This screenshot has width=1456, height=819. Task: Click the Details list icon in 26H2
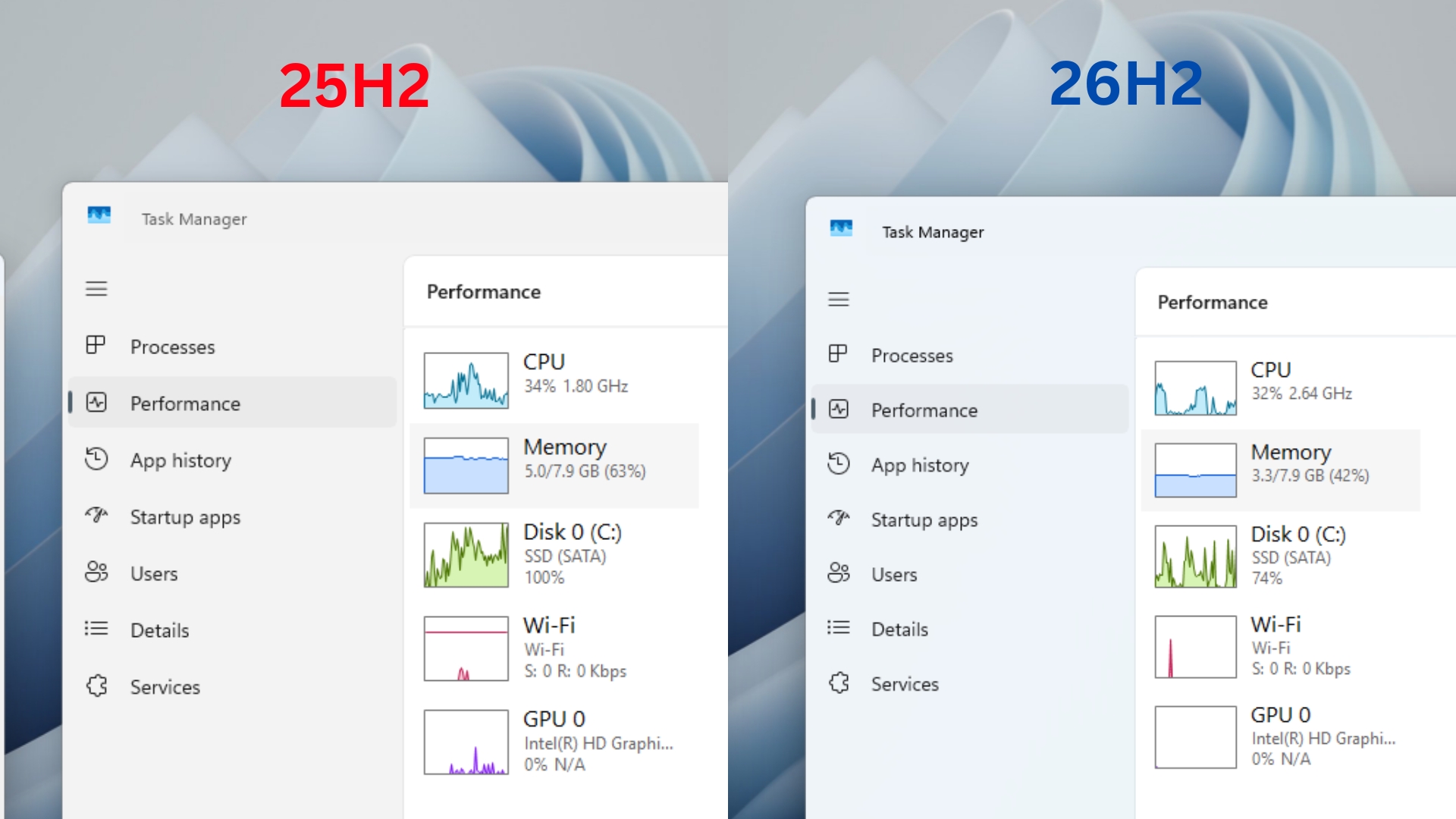pyautogui.click(x=838, y=628)
